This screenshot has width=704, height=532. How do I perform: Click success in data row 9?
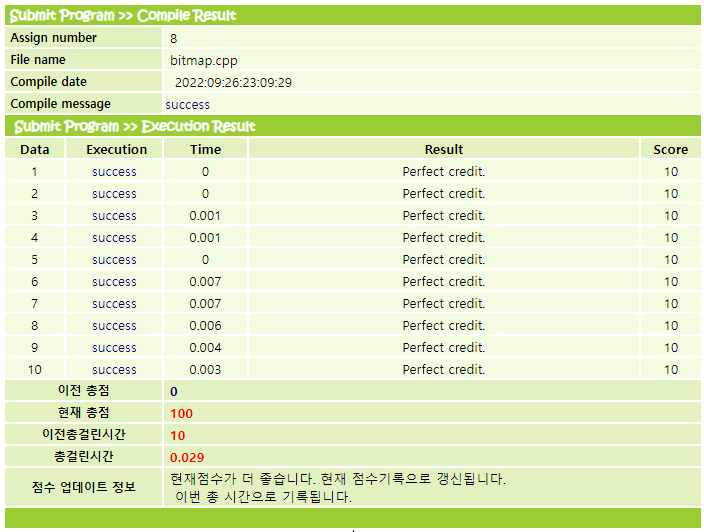[114, 348]
